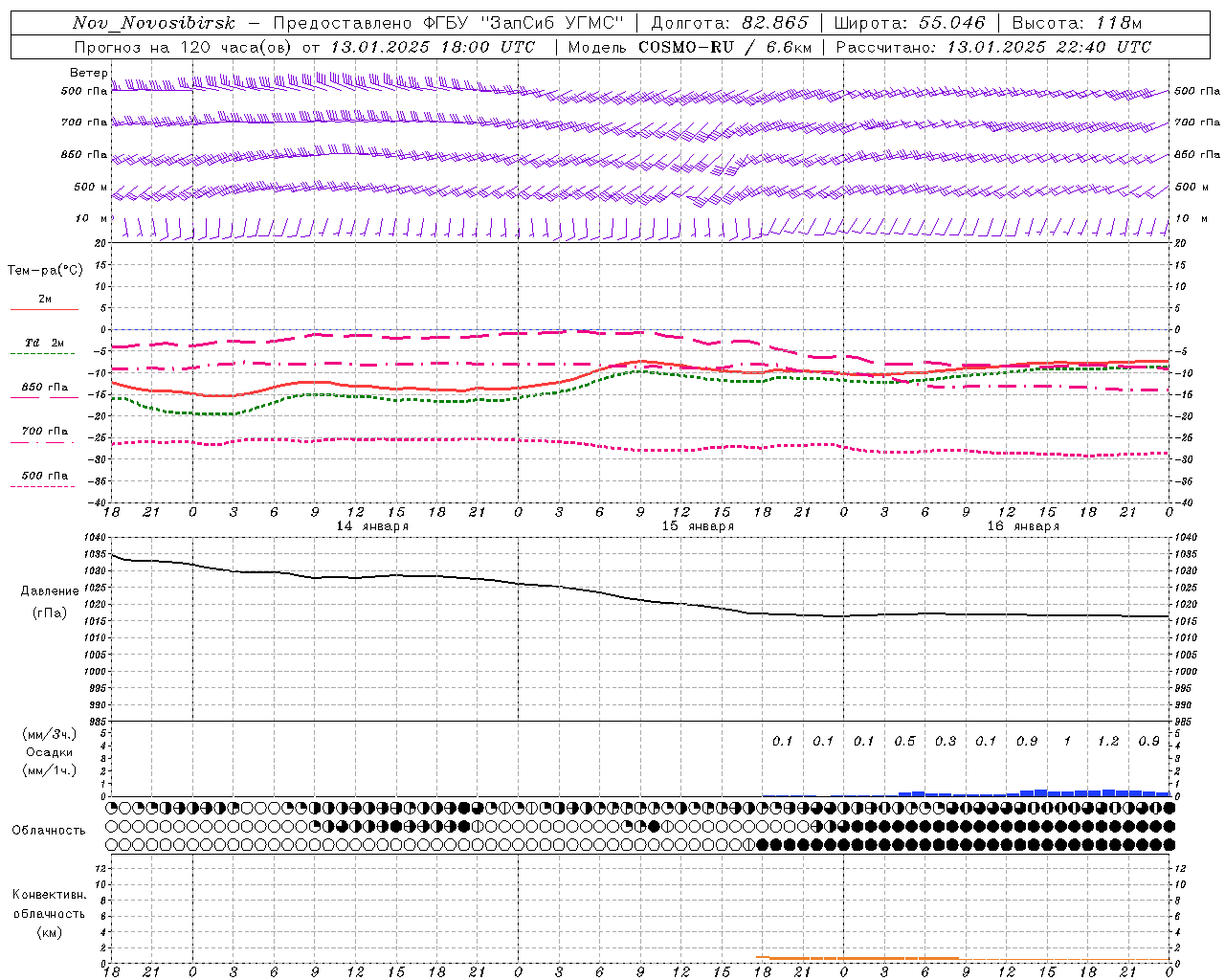Click the precipitation value 1.2
Viewport: 1225px width, 980px height.
tap(1108, 742)
